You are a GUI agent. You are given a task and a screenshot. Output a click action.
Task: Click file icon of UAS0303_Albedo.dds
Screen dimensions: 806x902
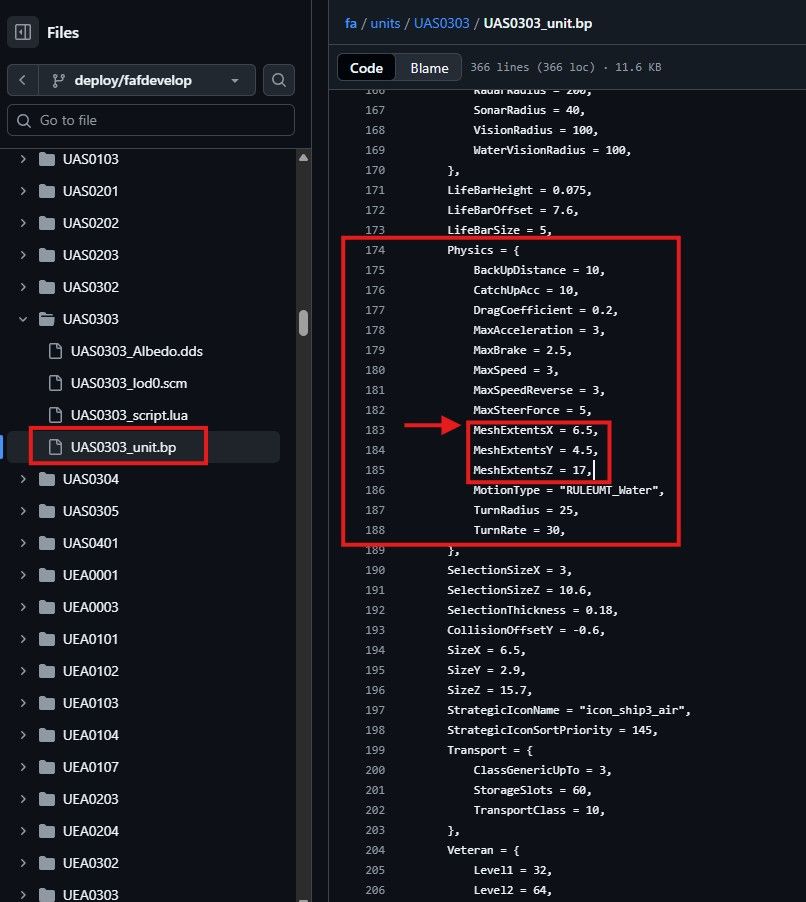pos(55,351)
